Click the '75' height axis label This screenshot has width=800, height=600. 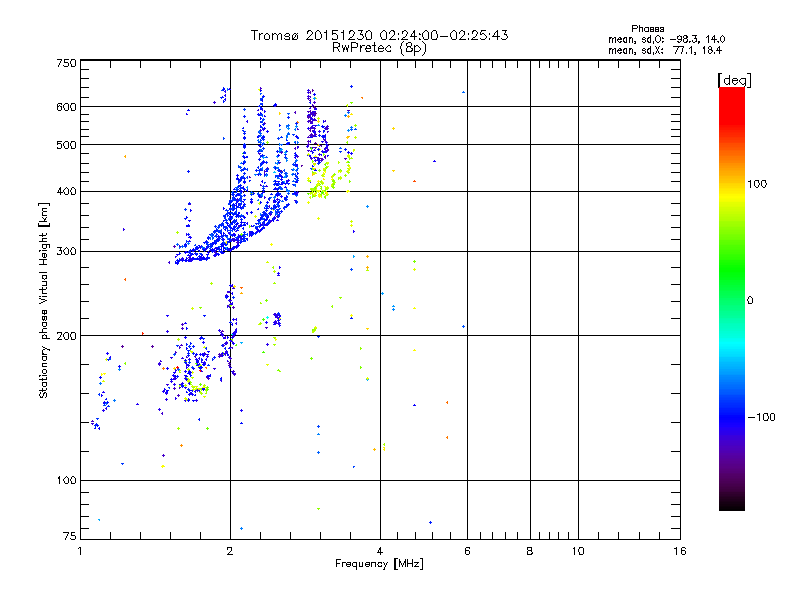70,536
